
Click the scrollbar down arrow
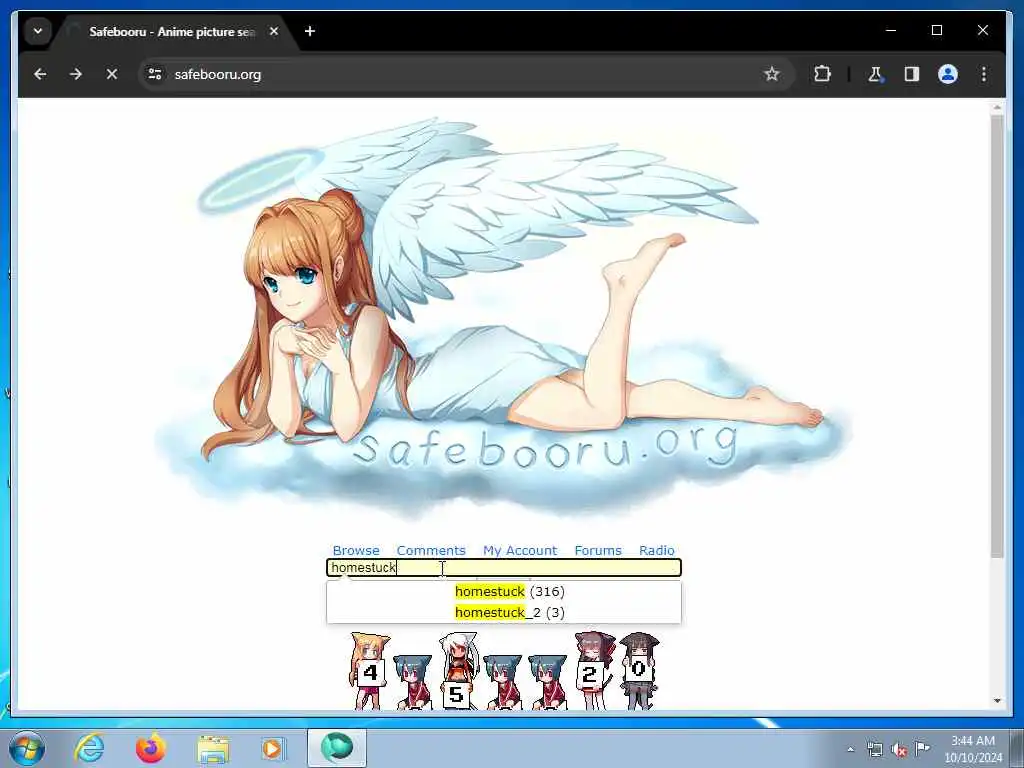997,701
